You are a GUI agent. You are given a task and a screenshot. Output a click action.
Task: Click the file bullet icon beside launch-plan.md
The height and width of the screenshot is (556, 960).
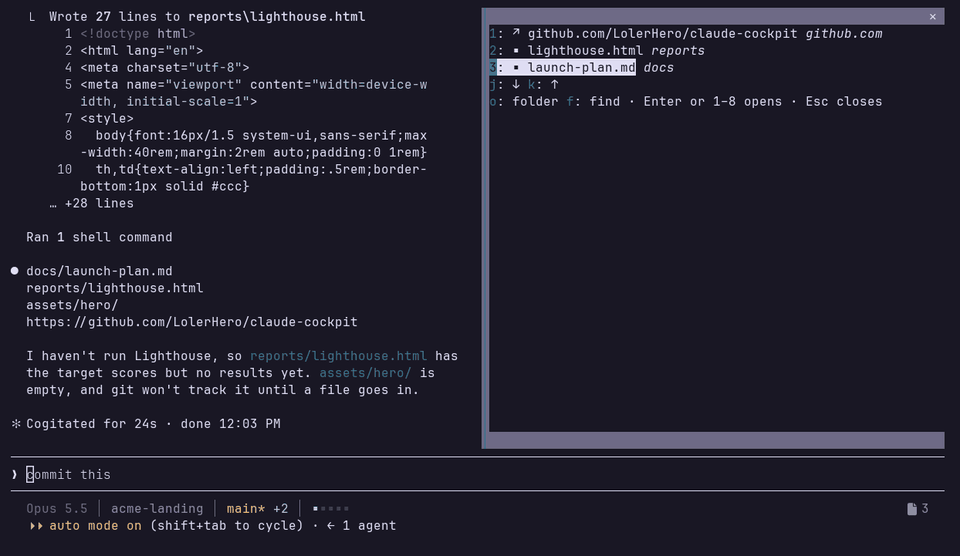click(x=516, y=67)
